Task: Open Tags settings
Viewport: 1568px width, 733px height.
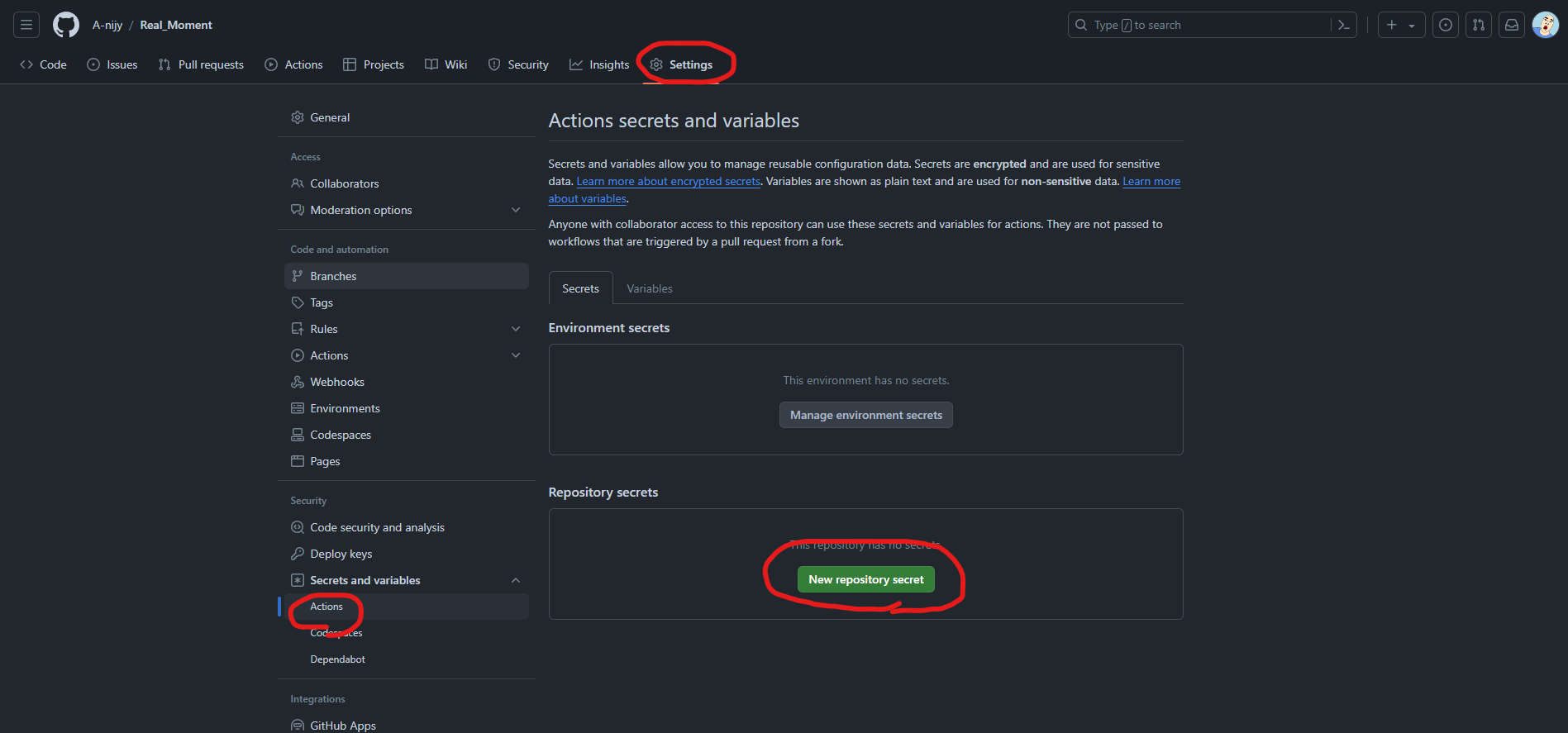Action: tap(407, 302)
